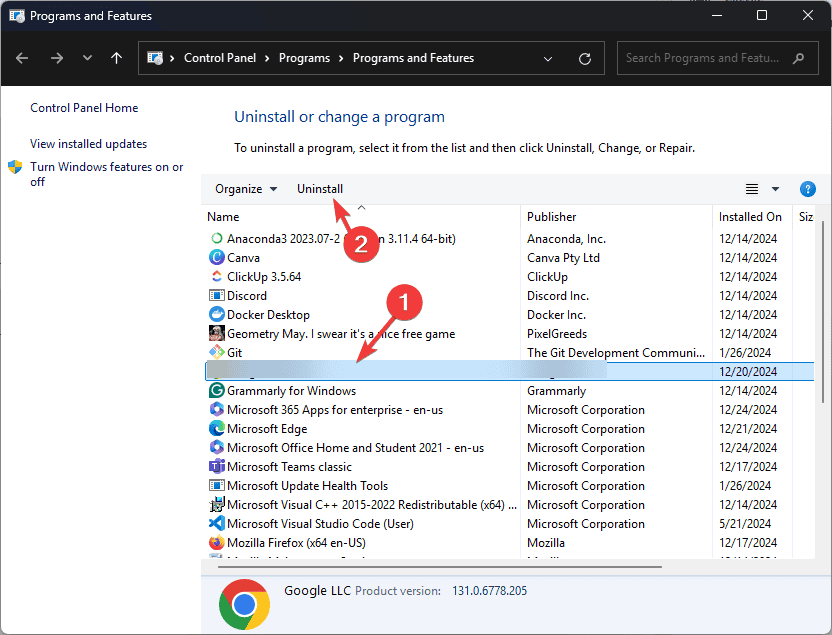Viewport: 832px width, 635px height.
Task: Click 'Mozilla' publisher cell for Firefox
Action: coord(545,543)
